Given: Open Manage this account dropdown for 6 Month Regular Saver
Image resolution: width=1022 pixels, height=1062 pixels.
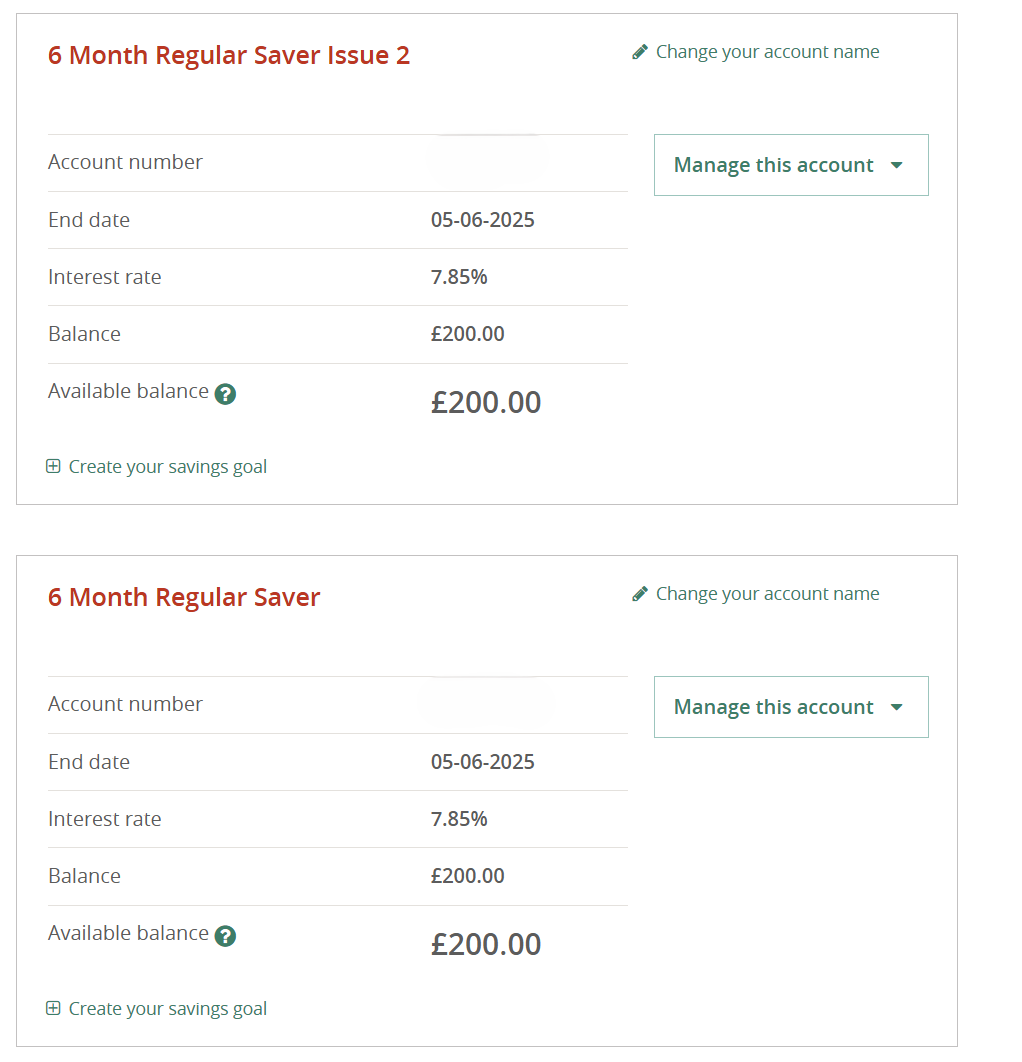Looking at the screenshot, I should coord(791,707).
